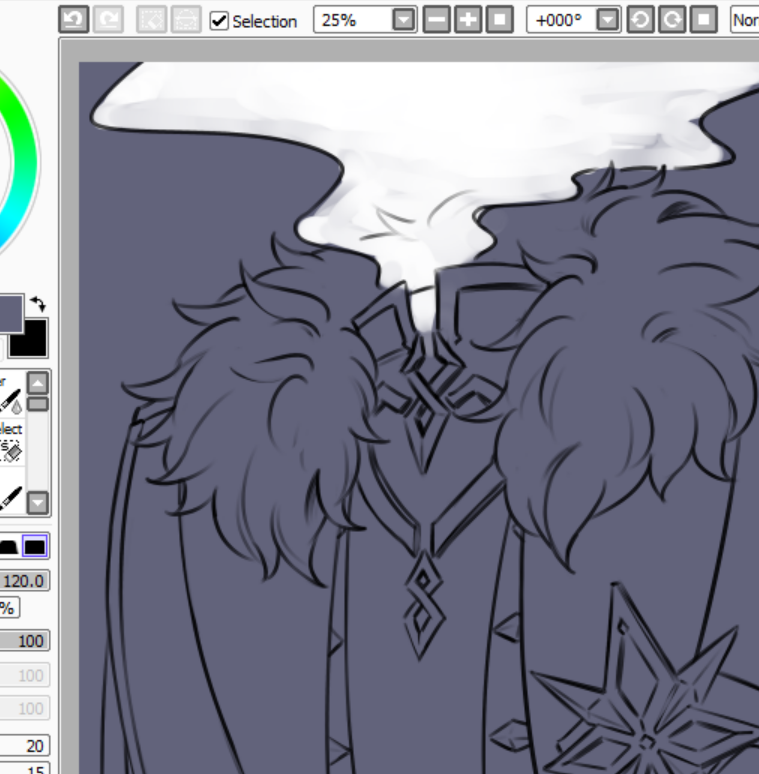Click the tool list scrollbar thumb
Image resolution: width=759 pixels, height=774 pixels.
pos(38,404)
